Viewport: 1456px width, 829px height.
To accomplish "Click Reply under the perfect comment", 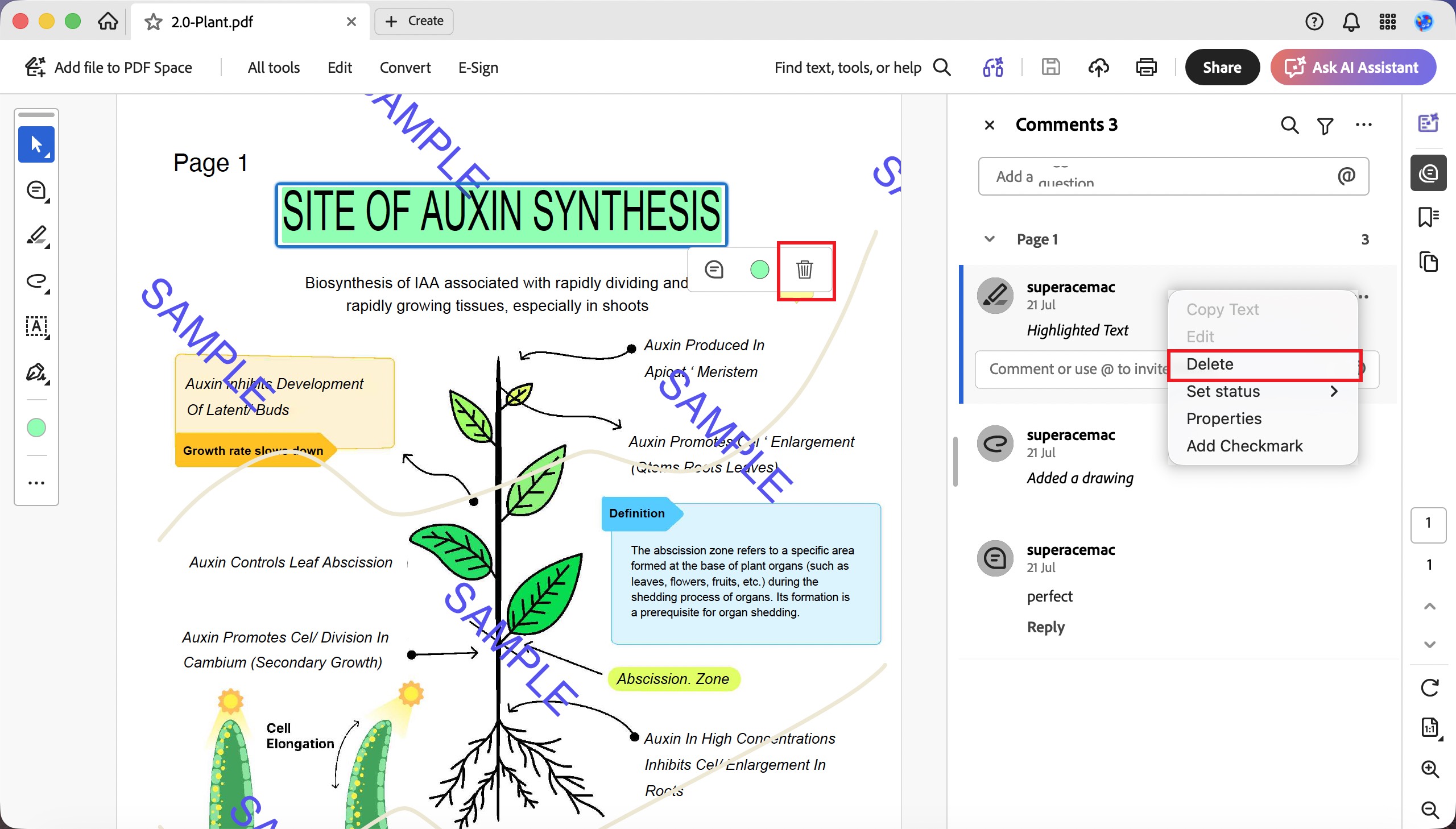I will coord(1045,627).
